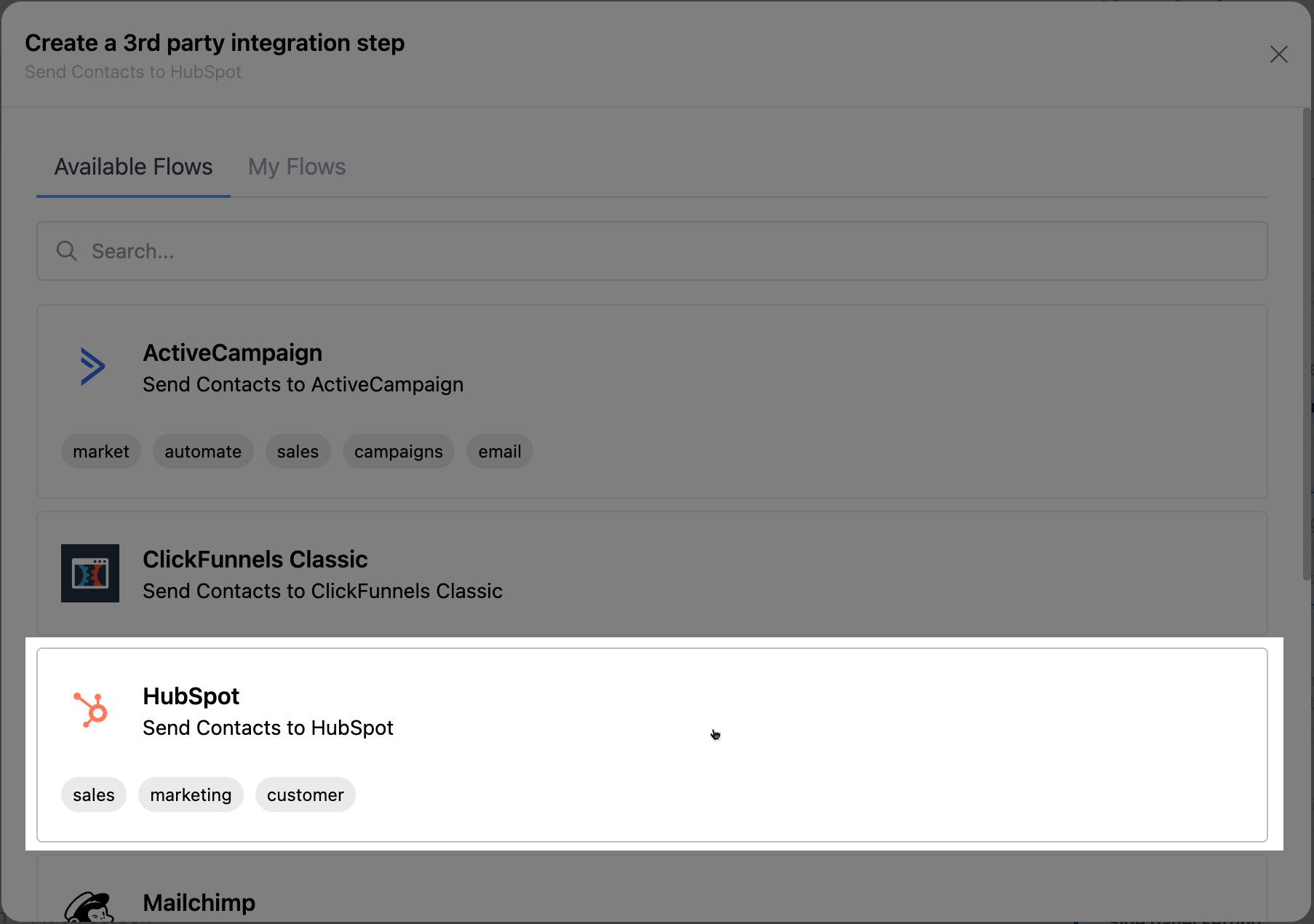Click the 'Create a 3rd party integration step' heading
Image resolution: width=1314 pixels, height=924 pixels.
click(215, 43)
